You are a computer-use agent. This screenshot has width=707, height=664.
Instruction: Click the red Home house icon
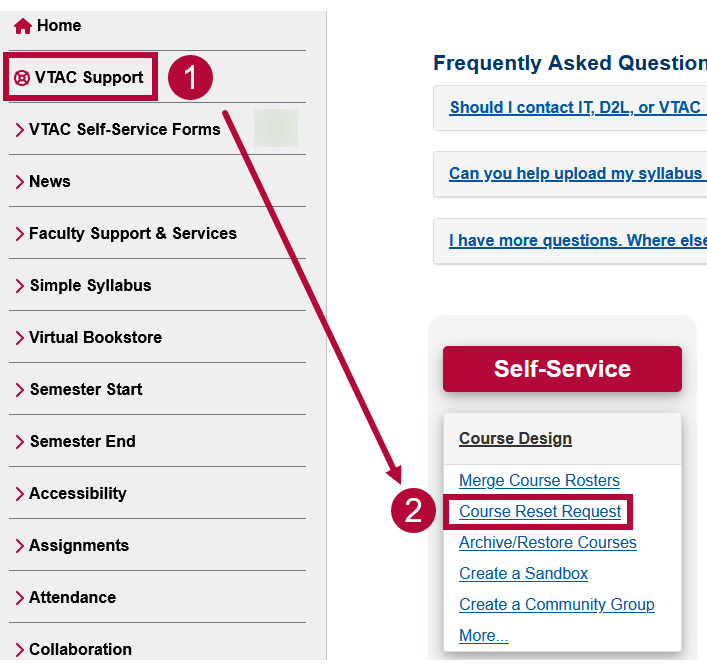click(23, 26)
